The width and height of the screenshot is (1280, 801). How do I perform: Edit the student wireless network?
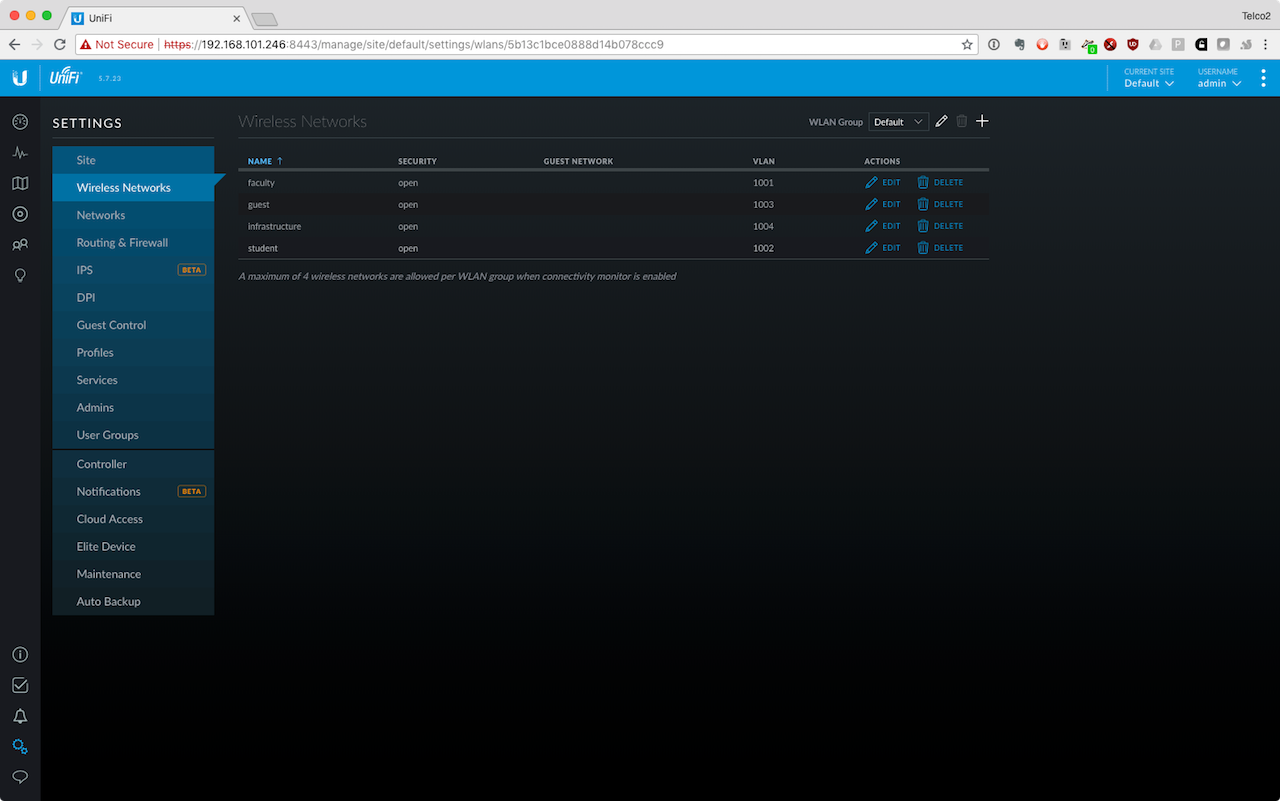883,248
